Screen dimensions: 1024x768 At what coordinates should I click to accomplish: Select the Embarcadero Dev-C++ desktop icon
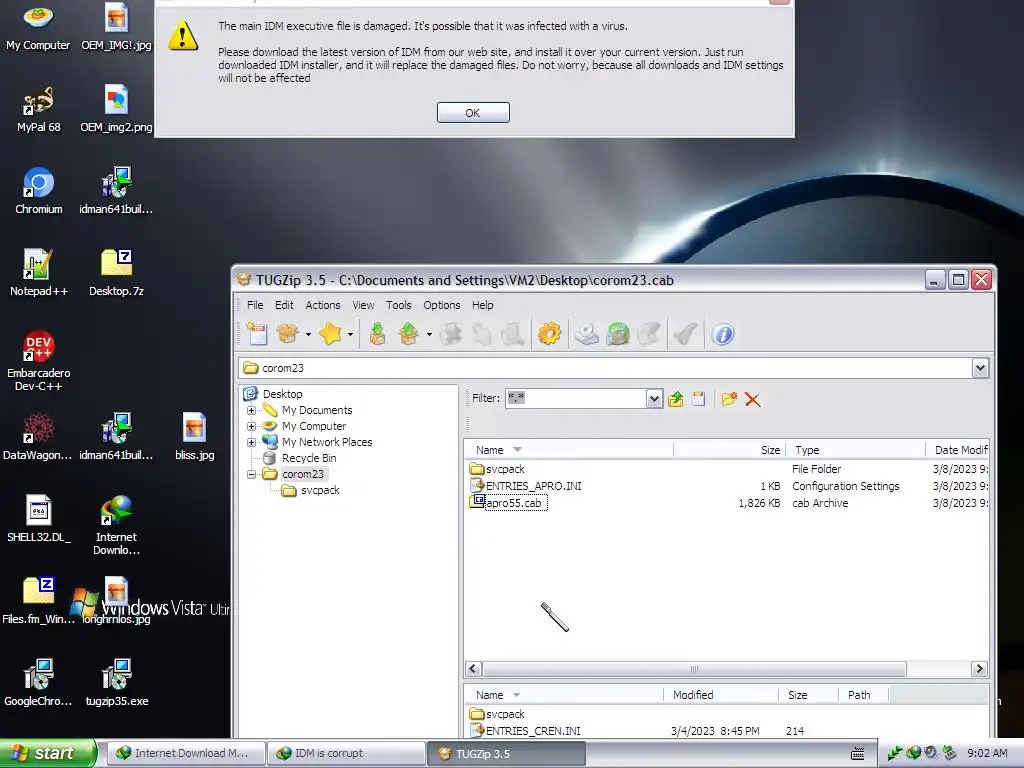(39, 361)
